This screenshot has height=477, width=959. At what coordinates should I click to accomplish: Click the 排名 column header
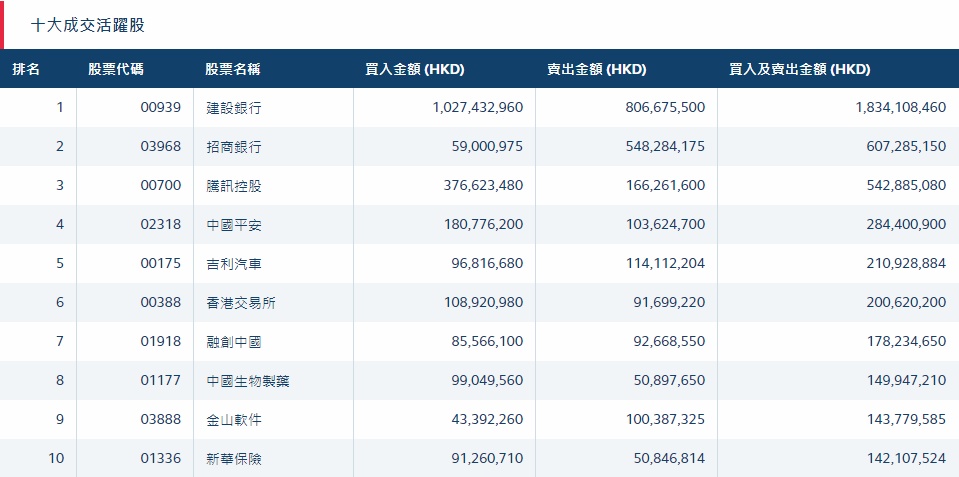[27, 69]
